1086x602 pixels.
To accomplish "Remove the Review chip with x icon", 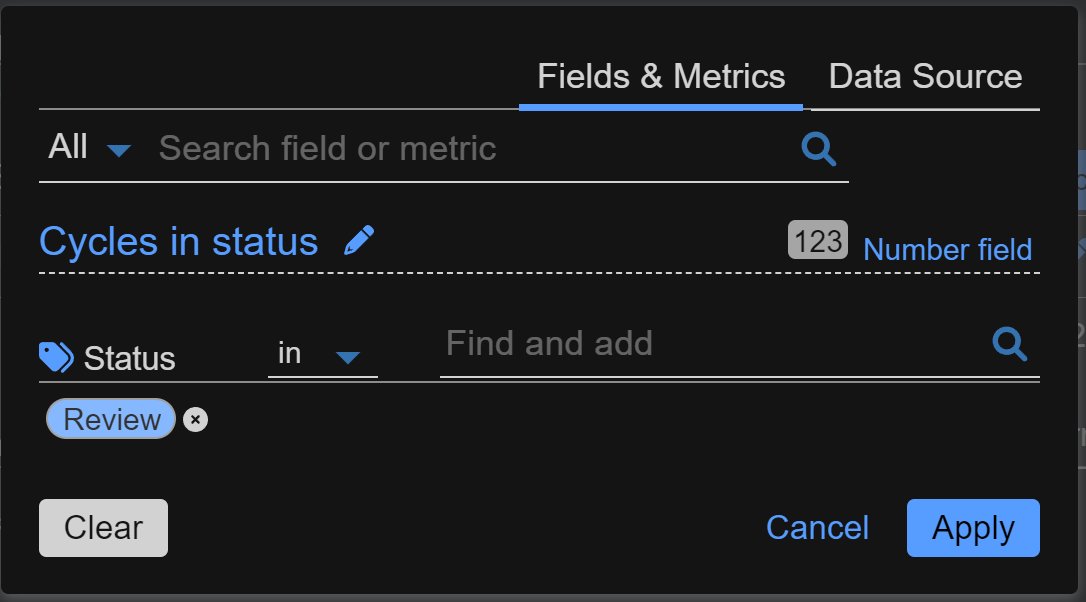I will pyautogui.click(x=196, y=420).
